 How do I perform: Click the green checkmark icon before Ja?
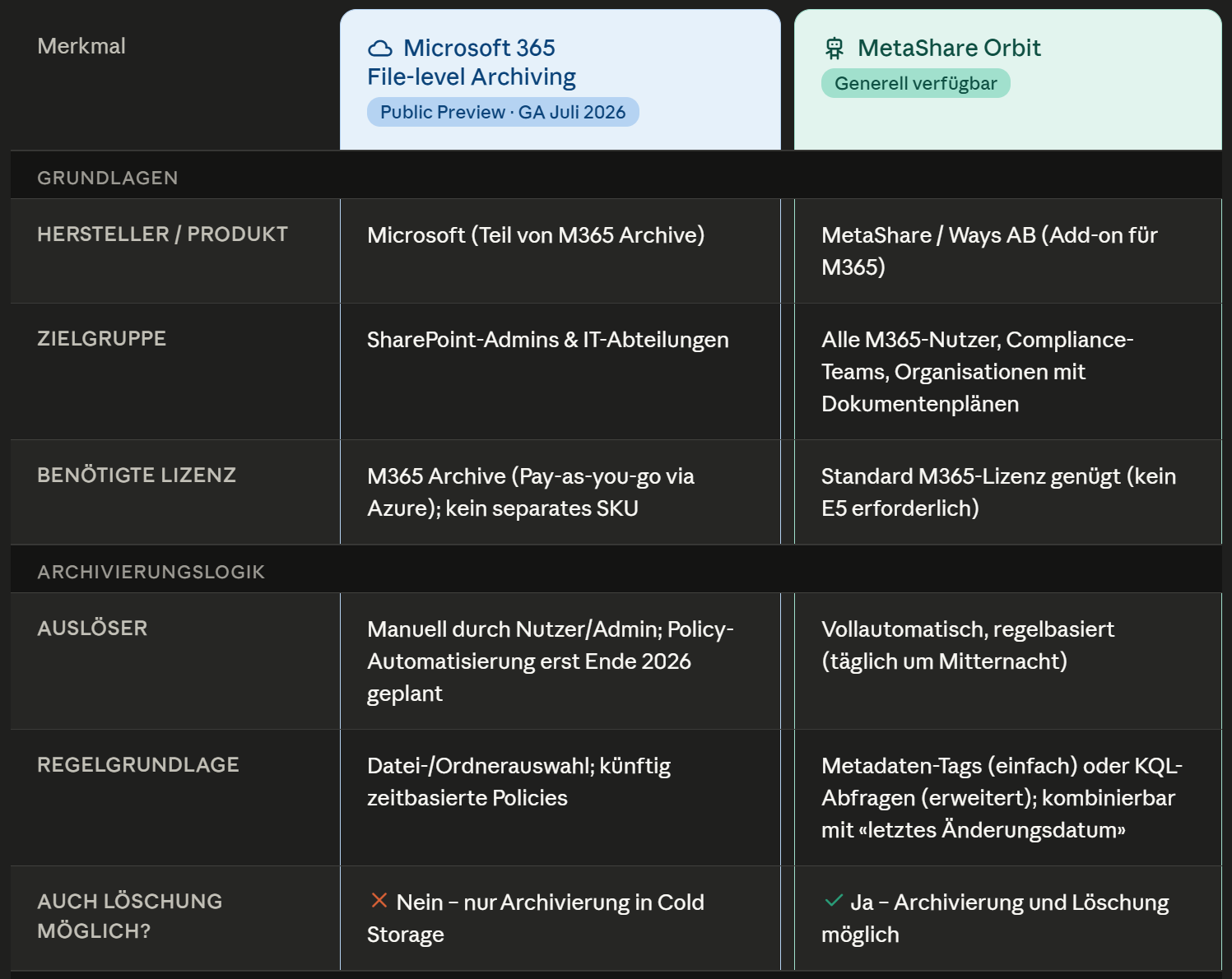click(834, 901)
